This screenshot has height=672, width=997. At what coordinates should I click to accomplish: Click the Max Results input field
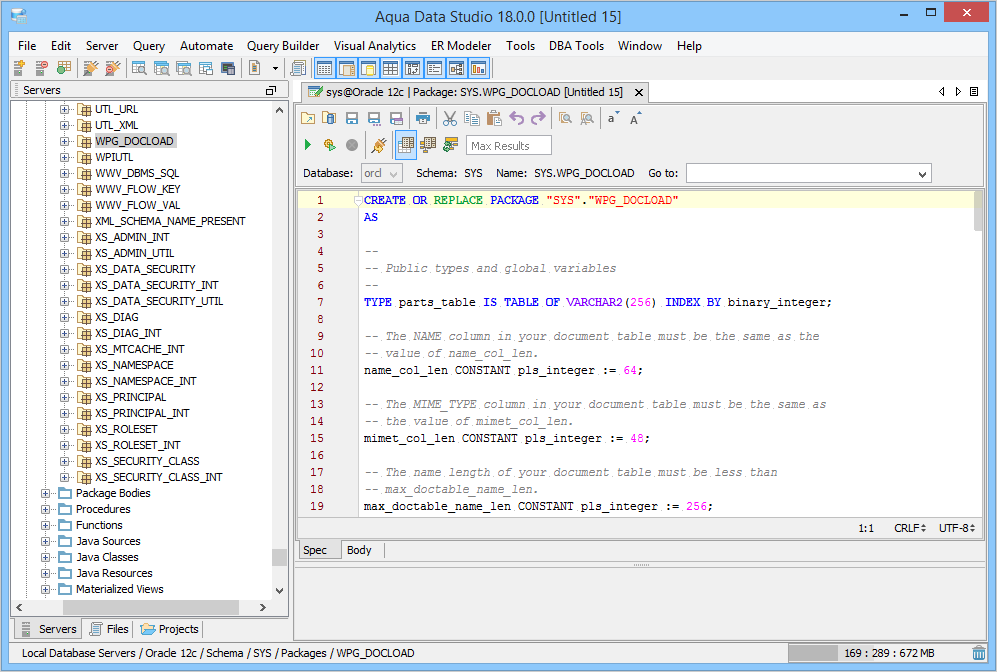pyautogui.click(x=509, y=146)
